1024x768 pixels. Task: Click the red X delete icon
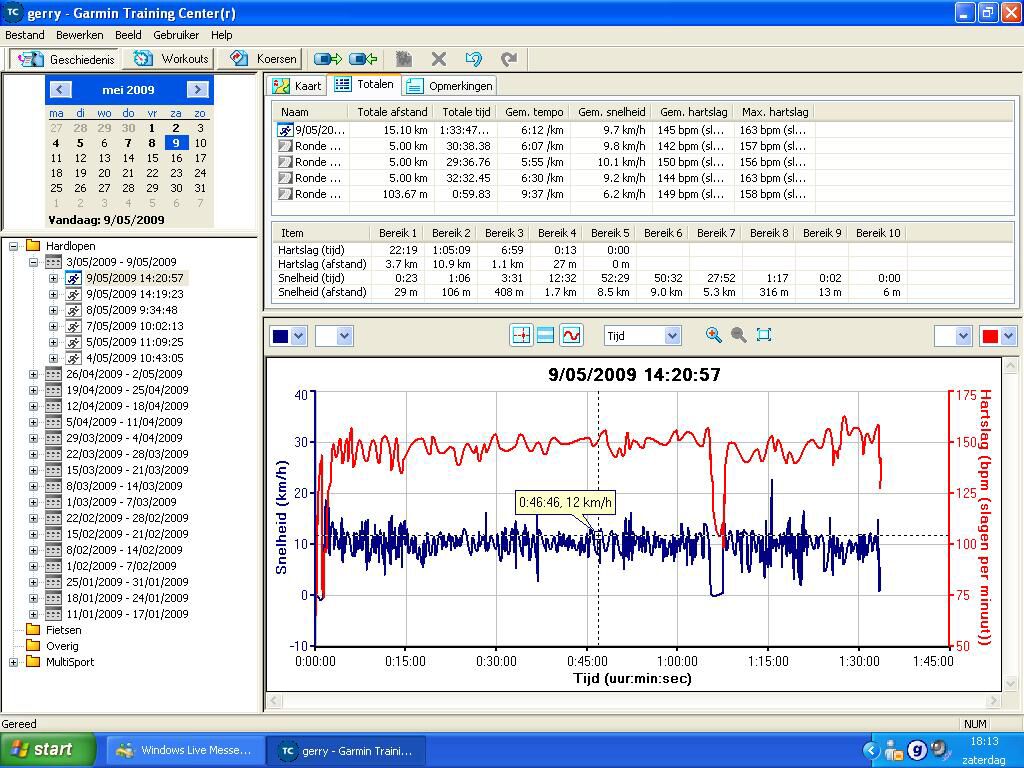(x=439, y=59)
